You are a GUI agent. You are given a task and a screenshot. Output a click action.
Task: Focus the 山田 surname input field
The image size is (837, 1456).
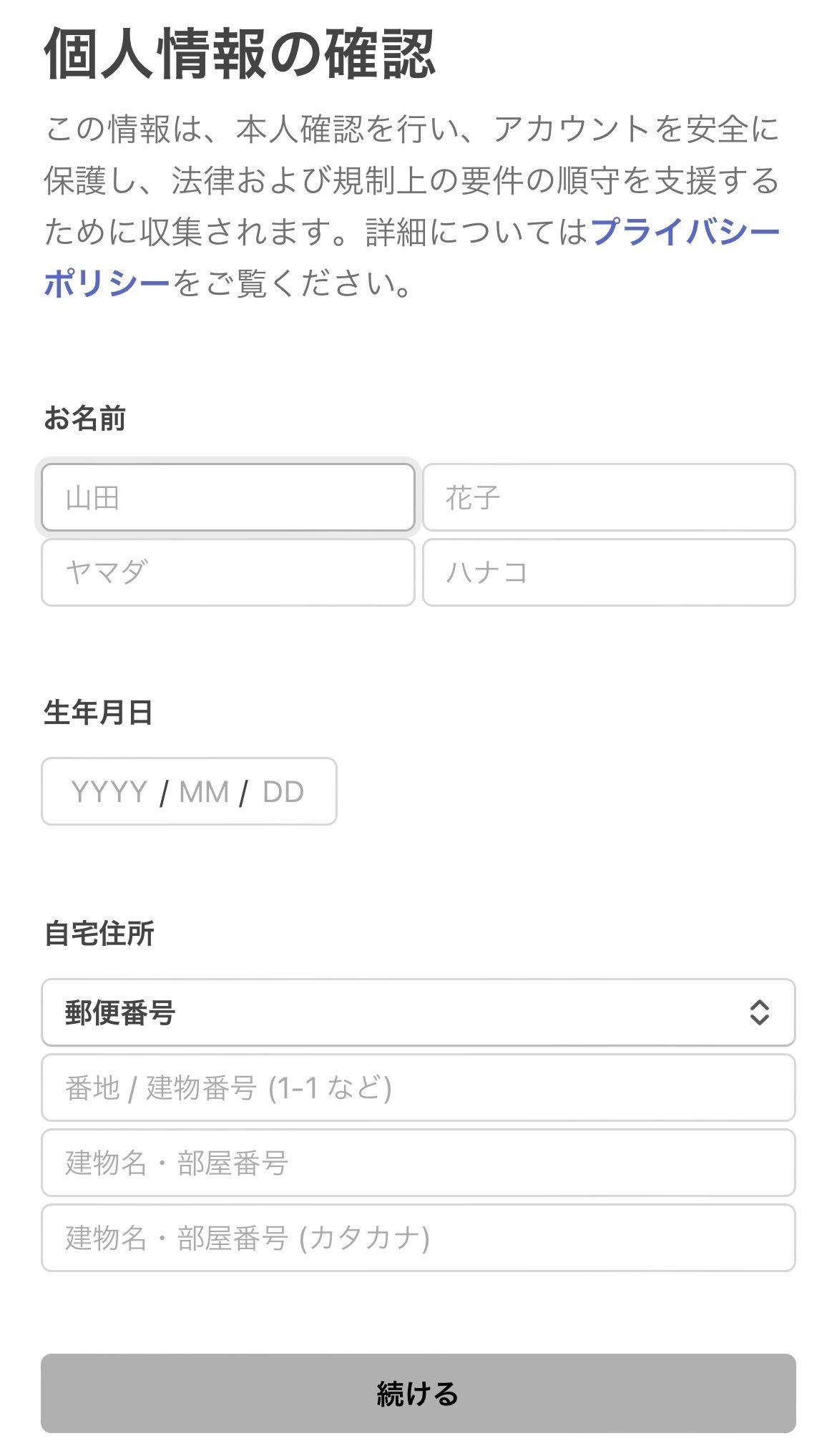tap(227, 500)
